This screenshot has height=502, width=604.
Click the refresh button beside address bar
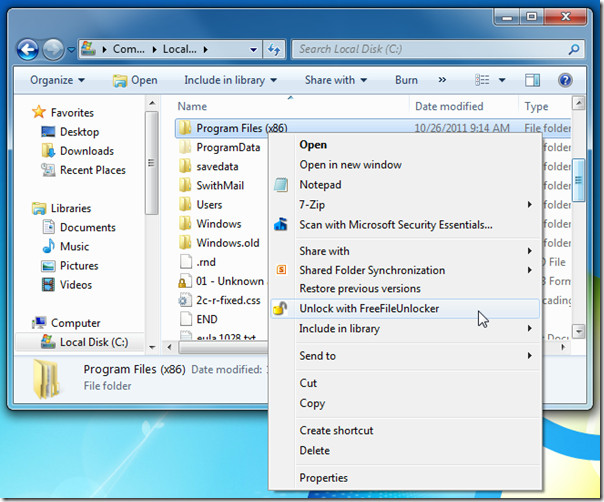[x=274, y=49]
